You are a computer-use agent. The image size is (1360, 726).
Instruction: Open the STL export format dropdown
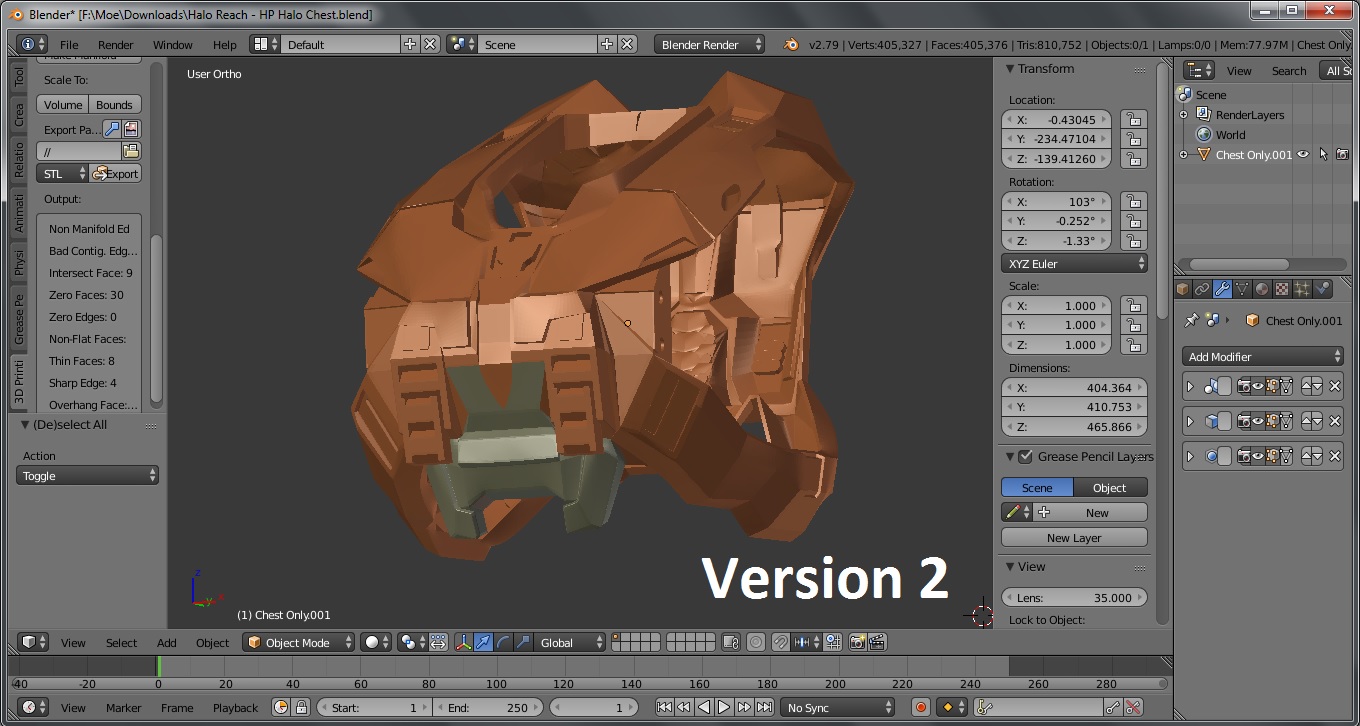tap(62, 173)
